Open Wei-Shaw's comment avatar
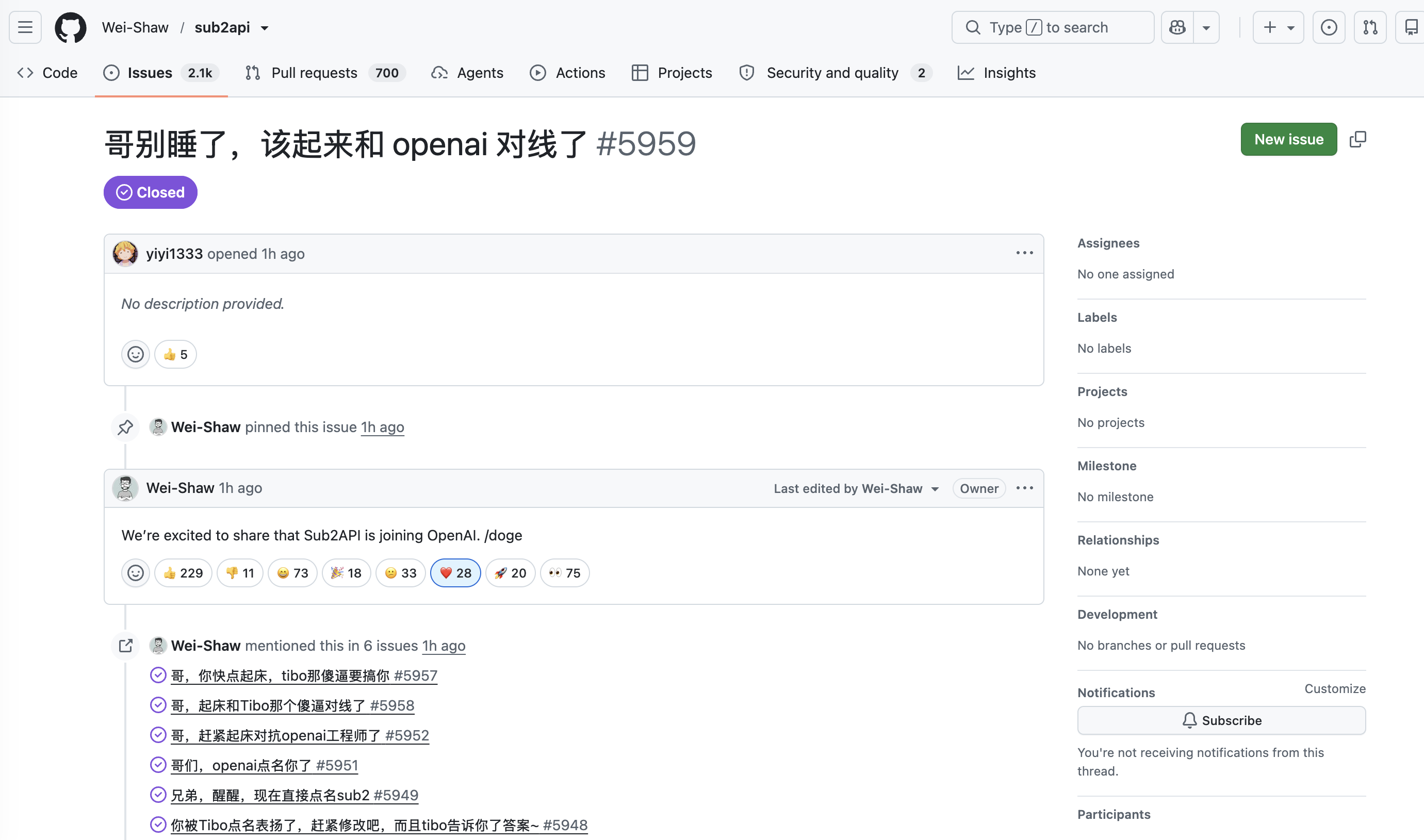Screen dimensions: 1424x840 tap(125, 488)
